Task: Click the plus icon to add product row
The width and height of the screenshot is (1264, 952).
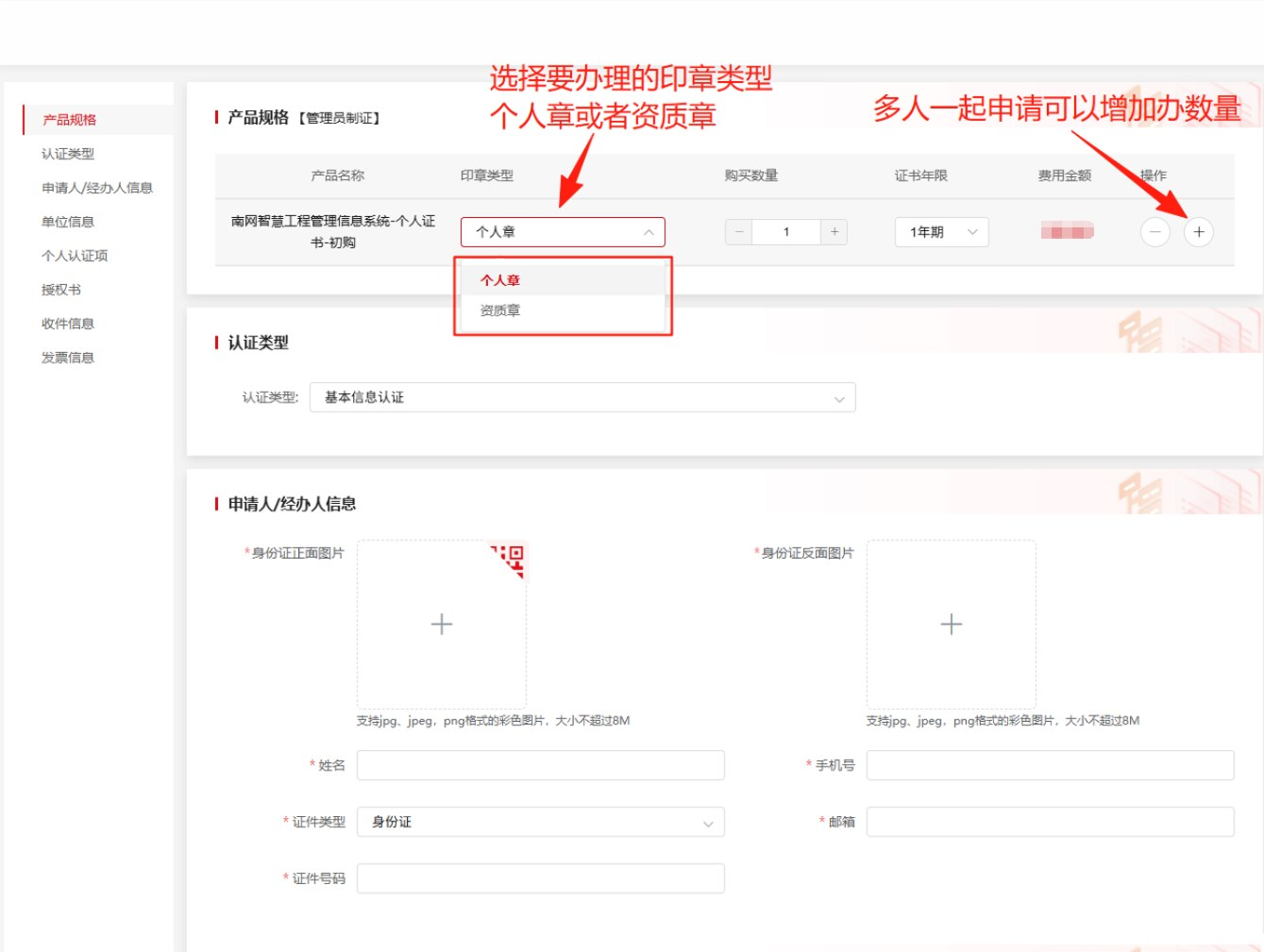Action: [1198, 232]
